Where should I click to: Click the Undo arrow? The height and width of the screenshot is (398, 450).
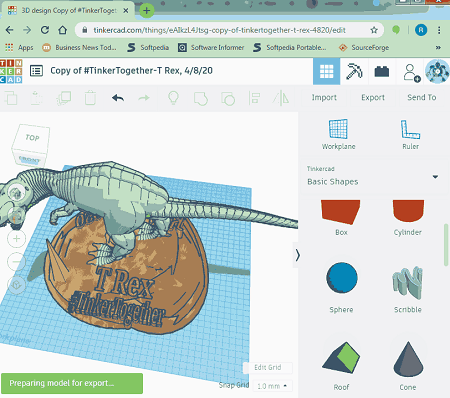[x=118, y=98]
